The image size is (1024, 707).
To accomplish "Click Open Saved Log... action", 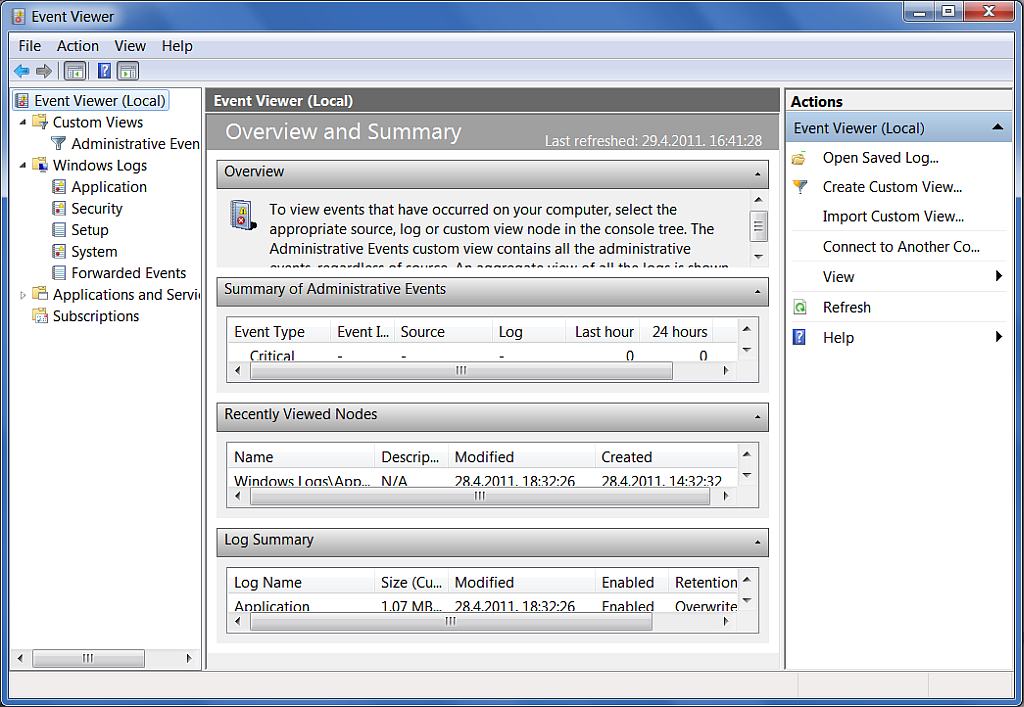I will click(880, 158).
